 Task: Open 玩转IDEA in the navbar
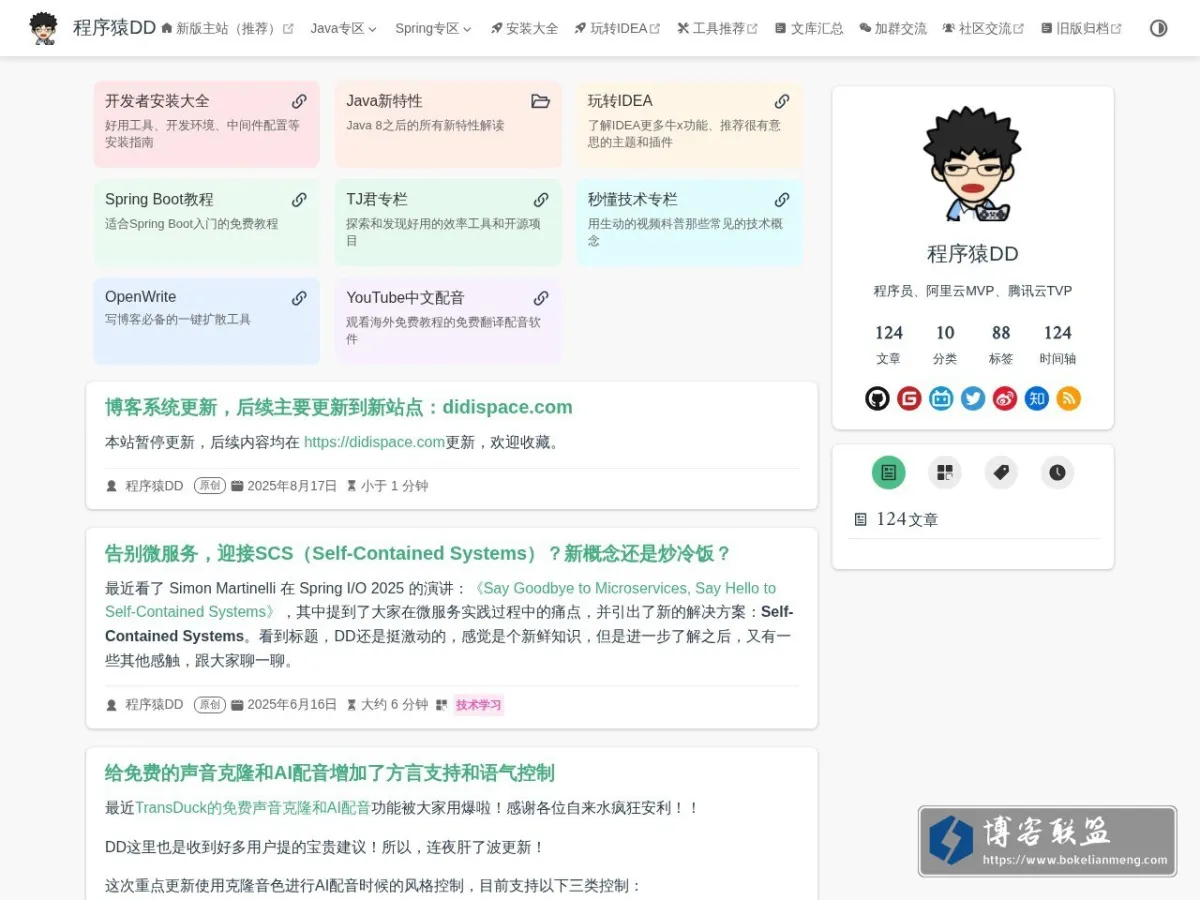point(617,28)
